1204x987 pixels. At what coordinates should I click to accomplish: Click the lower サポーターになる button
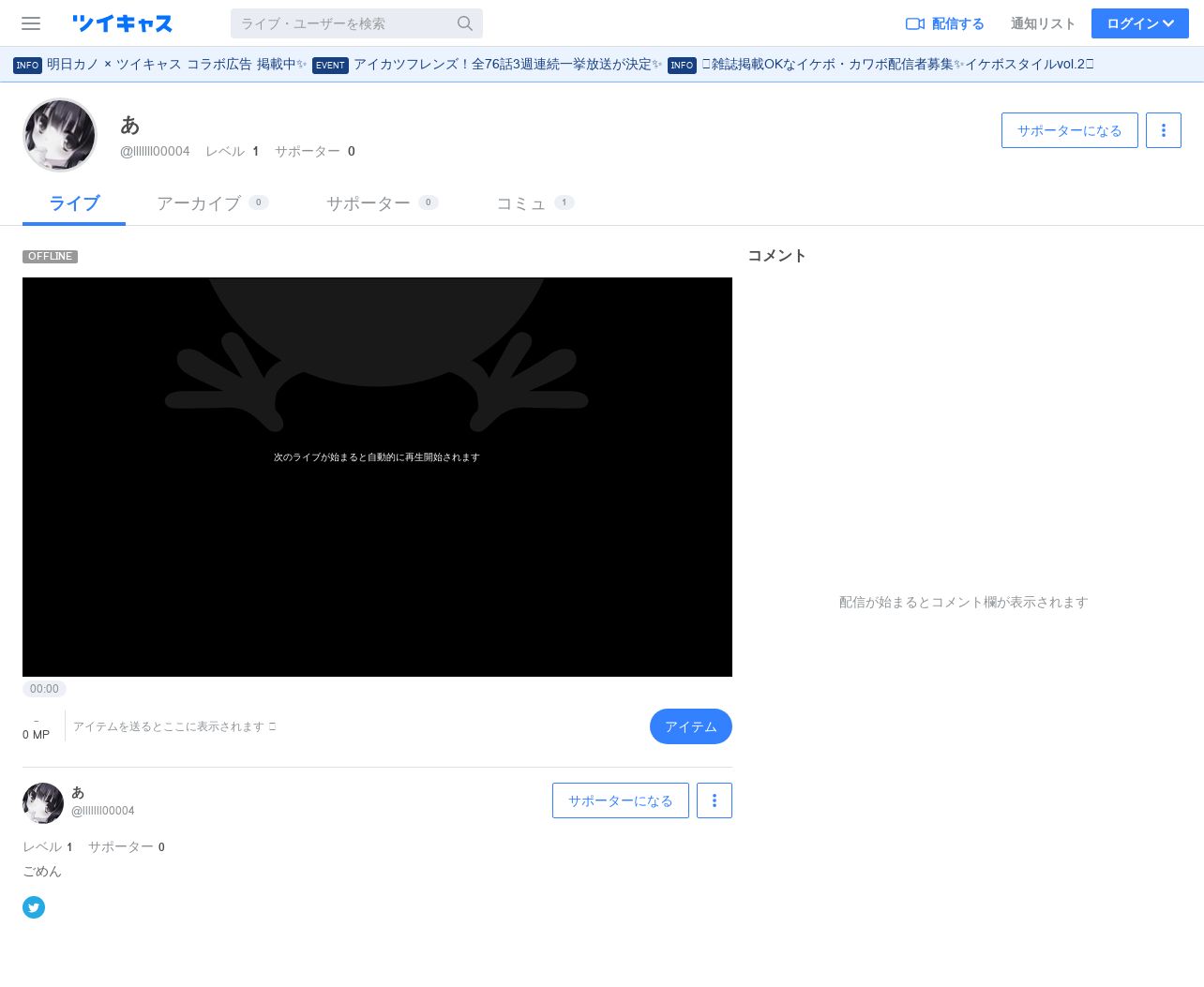[x=621, y=800]
